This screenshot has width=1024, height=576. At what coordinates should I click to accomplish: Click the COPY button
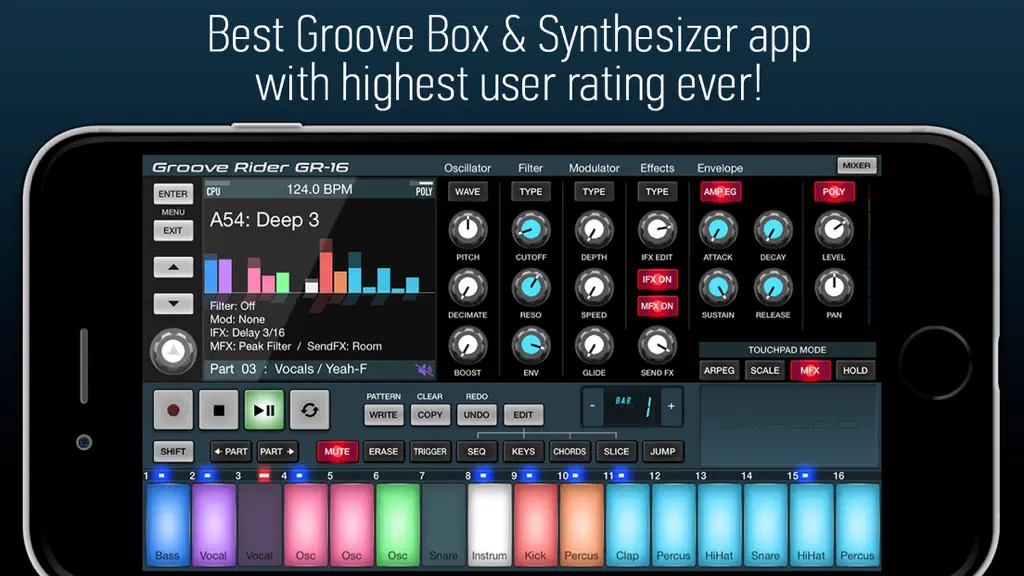(430, 415)
